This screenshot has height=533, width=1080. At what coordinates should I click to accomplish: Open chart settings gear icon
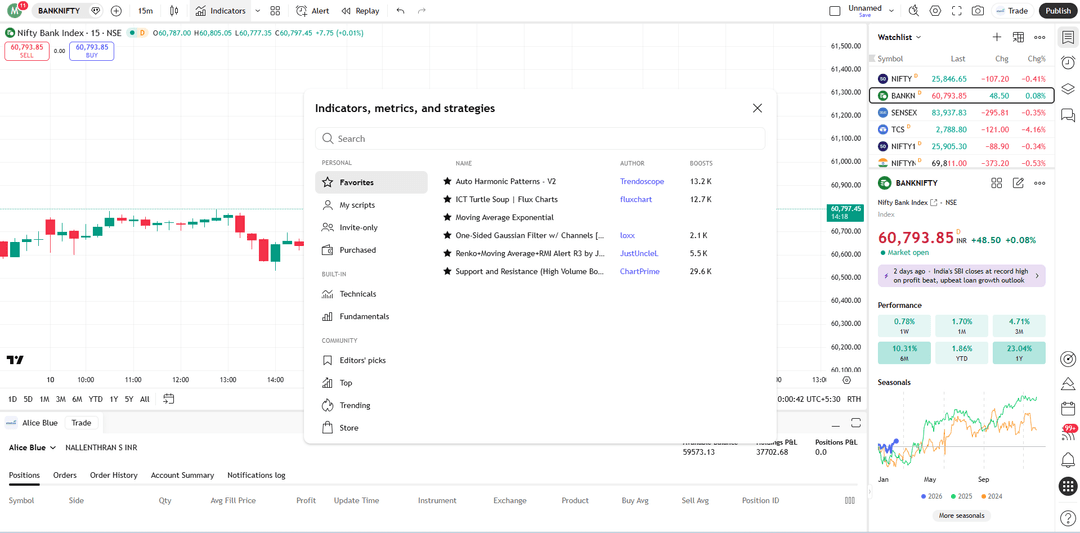tap(935, 11)
